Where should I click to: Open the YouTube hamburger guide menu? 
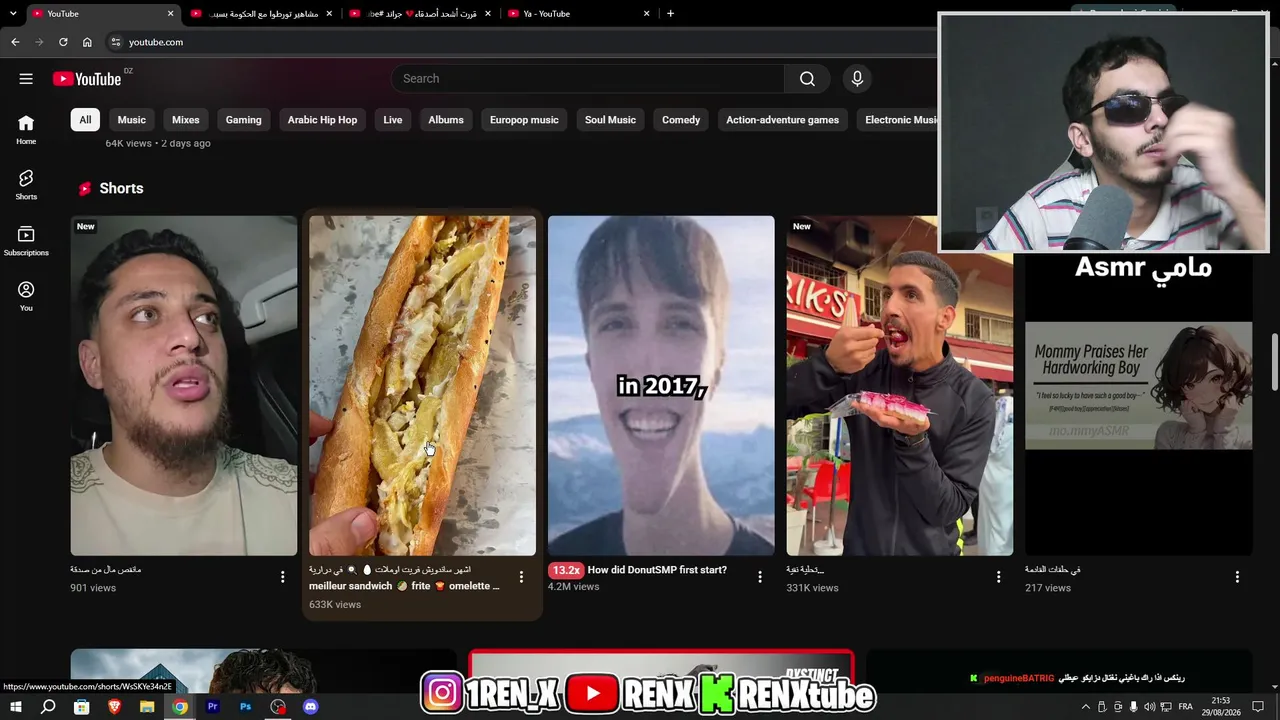26,79
